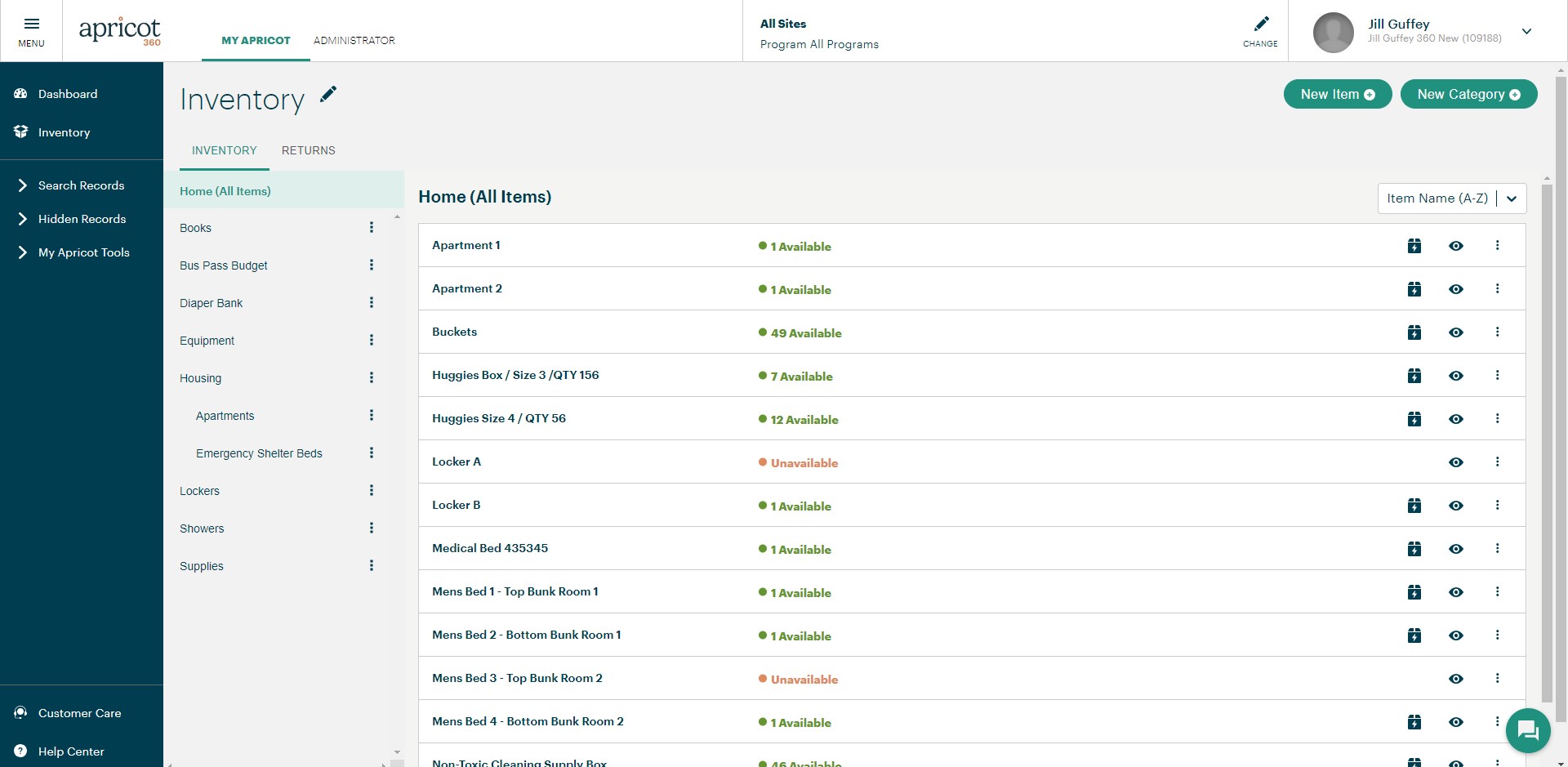Switch to the RETURNS tab
The width and height of the screenshot is (1568, 767).
(x=308, y=150)
